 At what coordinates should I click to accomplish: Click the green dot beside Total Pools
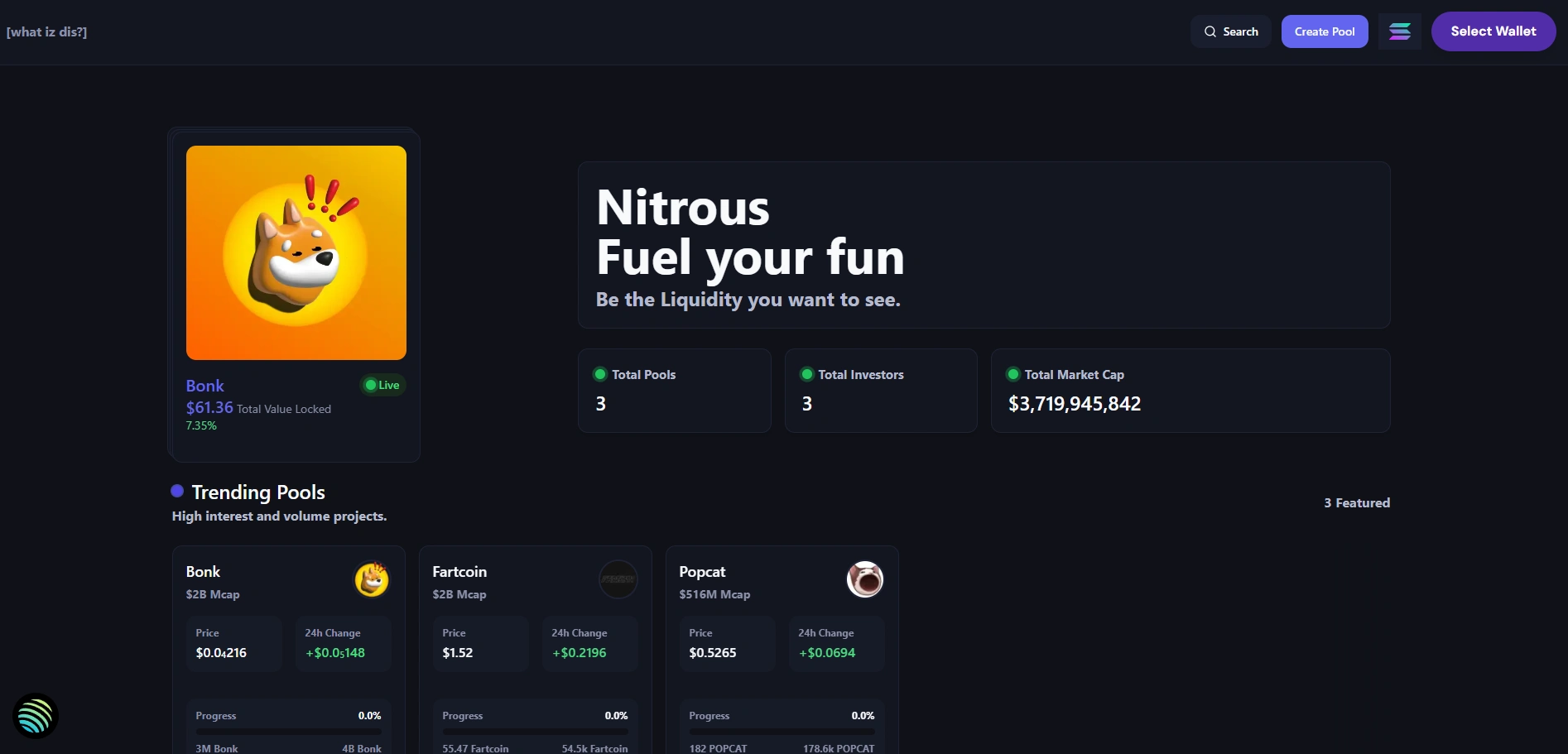click(x=600, y=374)
